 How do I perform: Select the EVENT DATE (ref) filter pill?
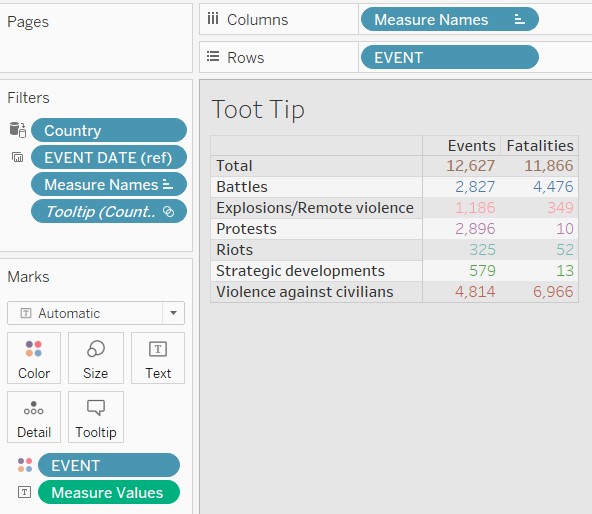[x=109, y=157]
